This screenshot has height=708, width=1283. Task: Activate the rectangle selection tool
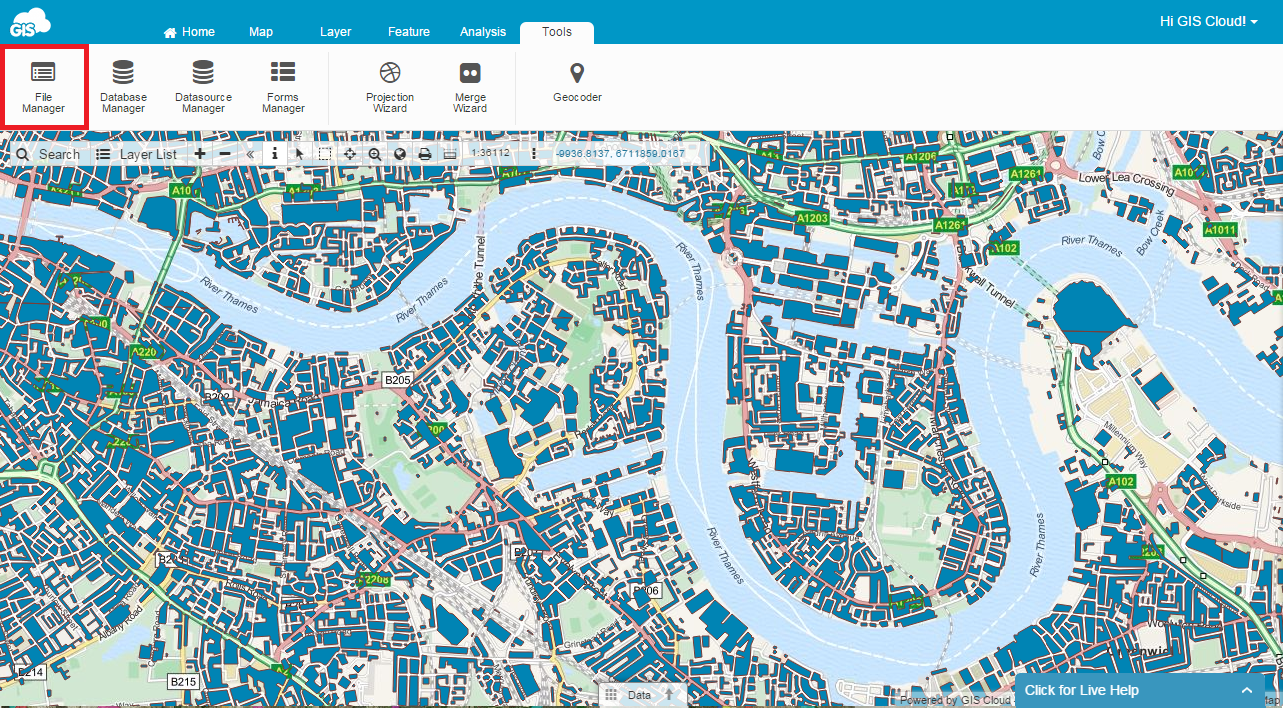coord(325,154)
